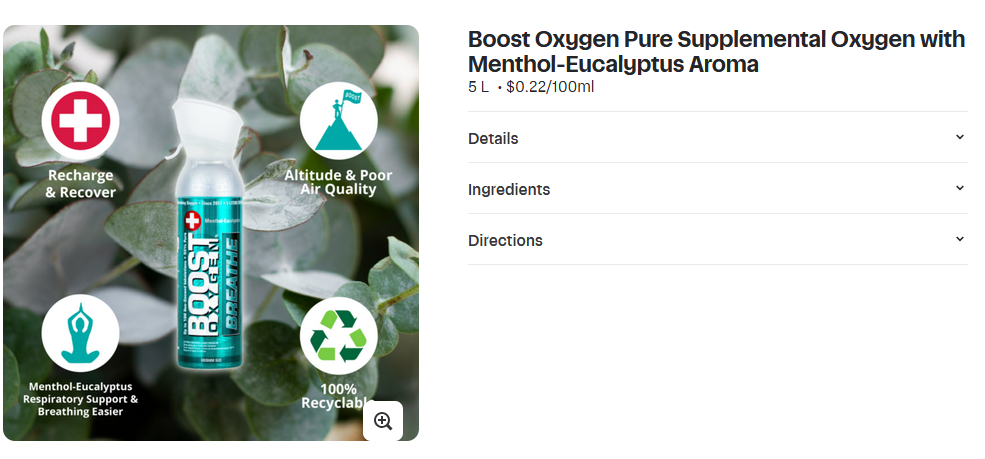Click the Altitude & Poor Air Quality caption

[338, 182]
